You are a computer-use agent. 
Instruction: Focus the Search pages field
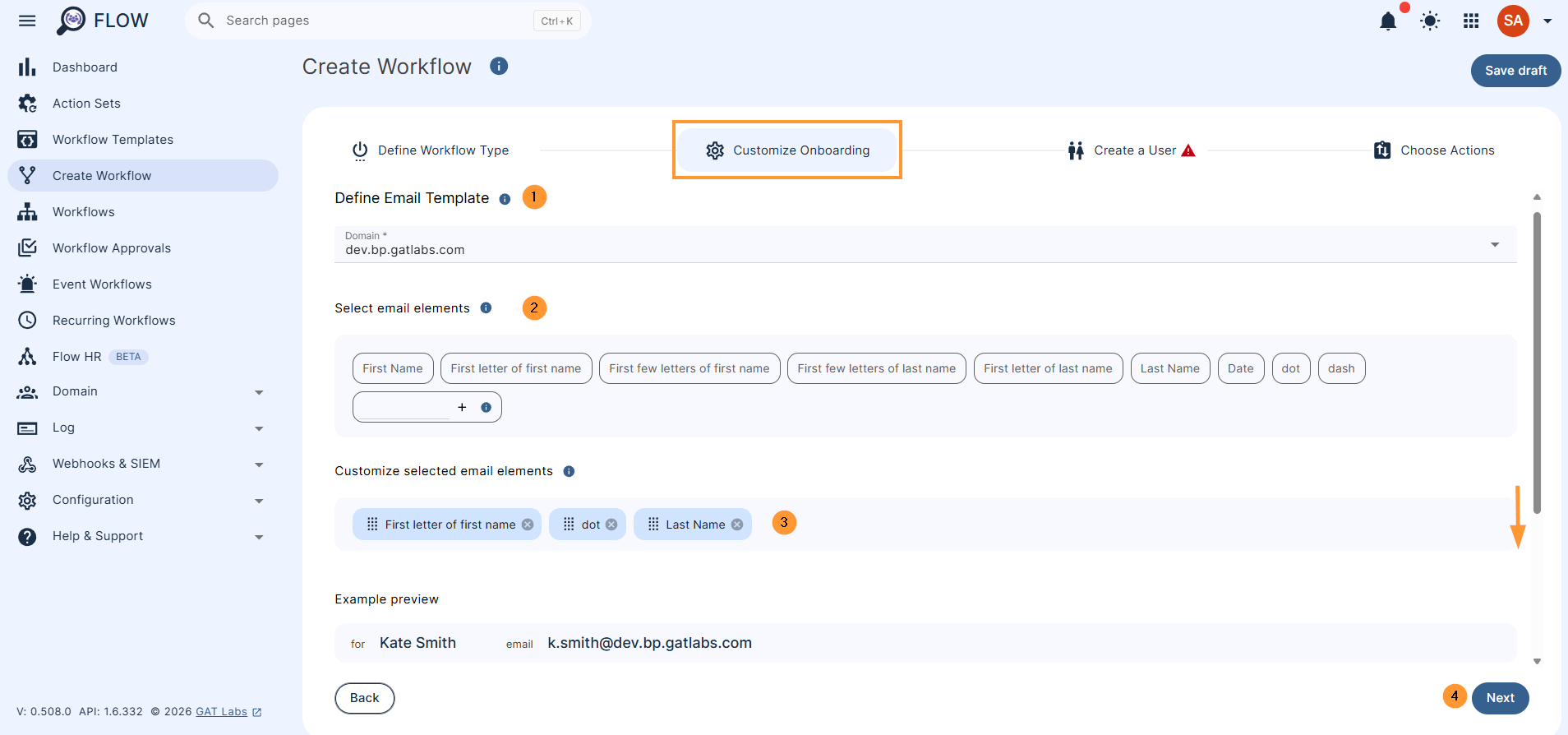point(388,21)
